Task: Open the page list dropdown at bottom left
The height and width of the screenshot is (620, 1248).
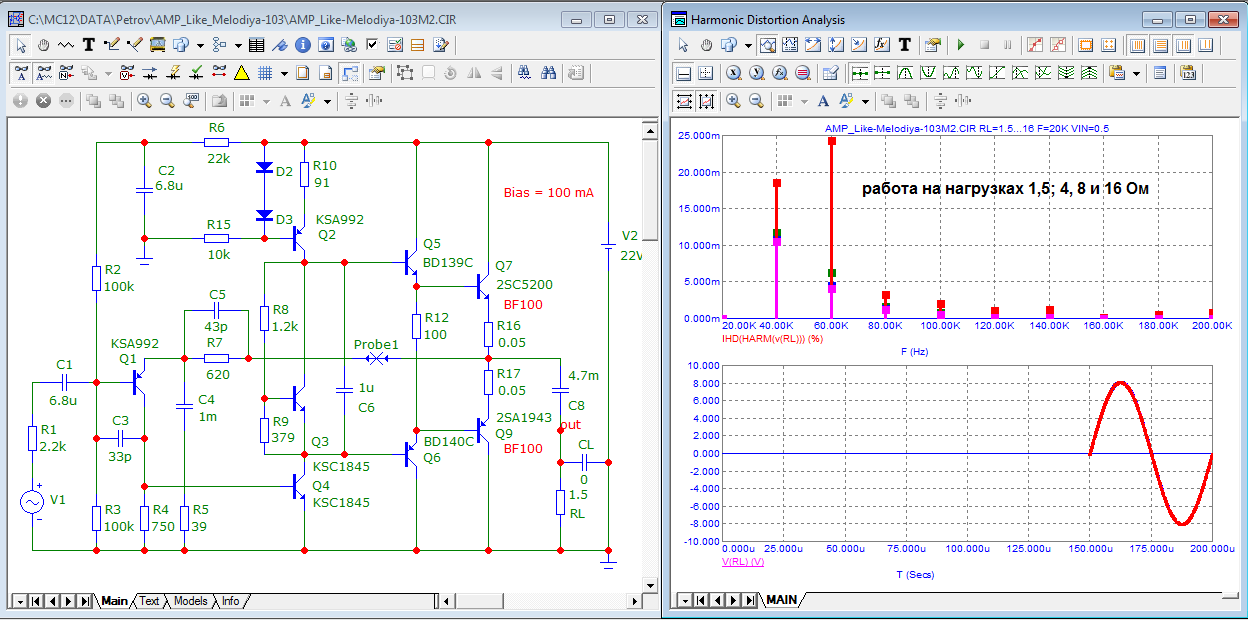Action: 19,601
